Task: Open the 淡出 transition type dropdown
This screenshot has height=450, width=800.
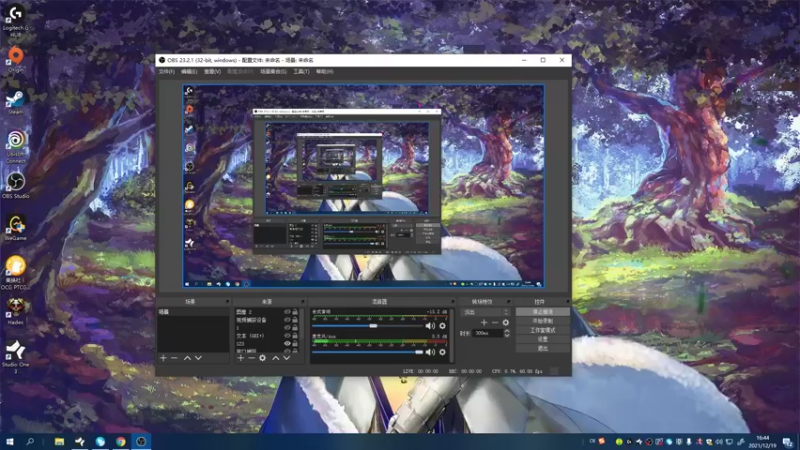Action: pos(485,312)
